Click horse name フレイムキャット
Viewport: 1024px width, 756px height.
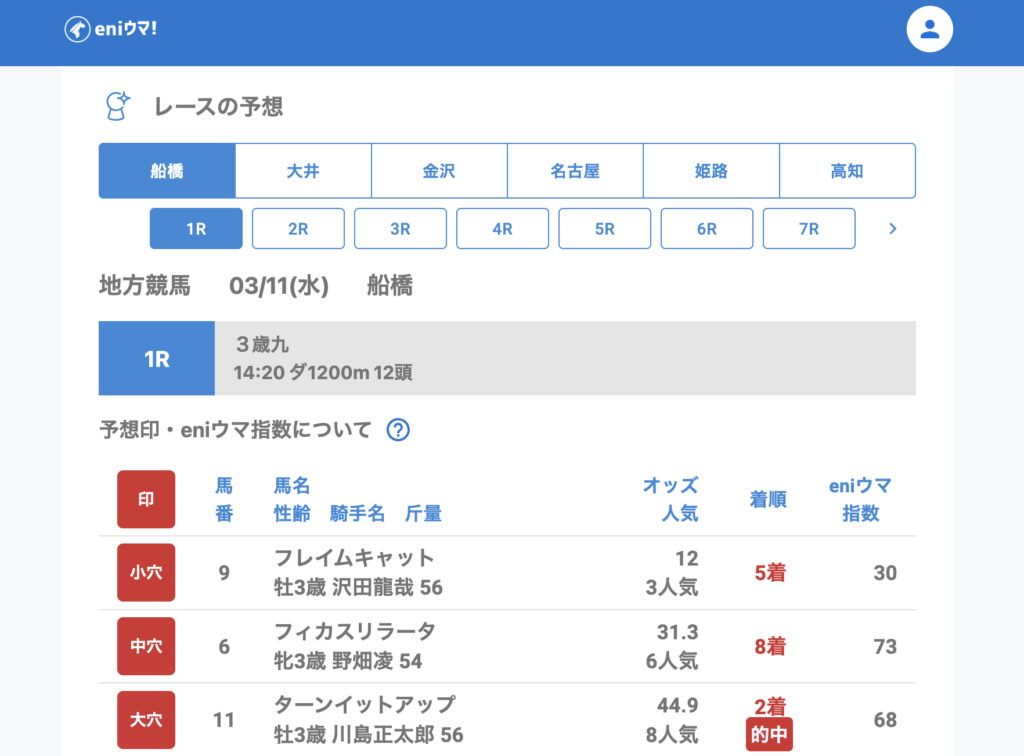(x=354, y=558)
